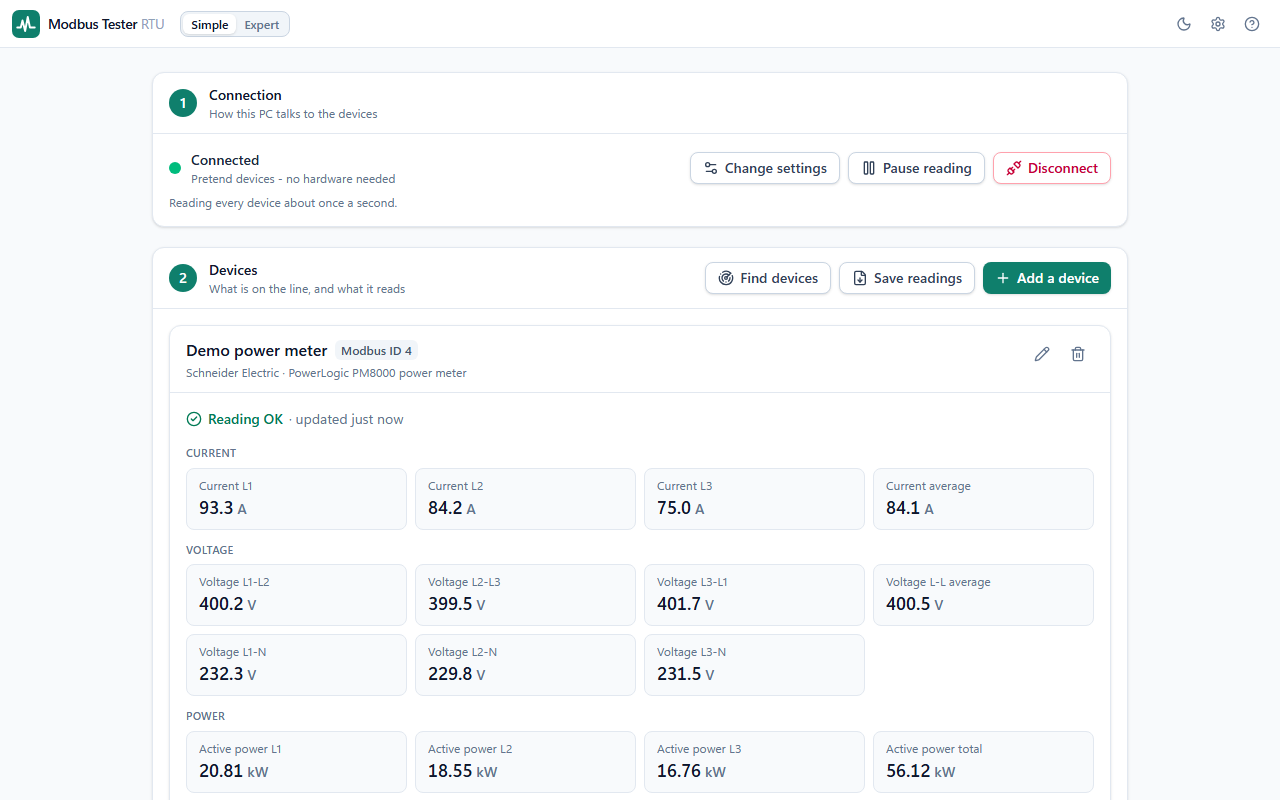Select the Current L3 75.0 A card
Image resolution: width=1280 pixels, height=800 pixels.
point(754,499)
